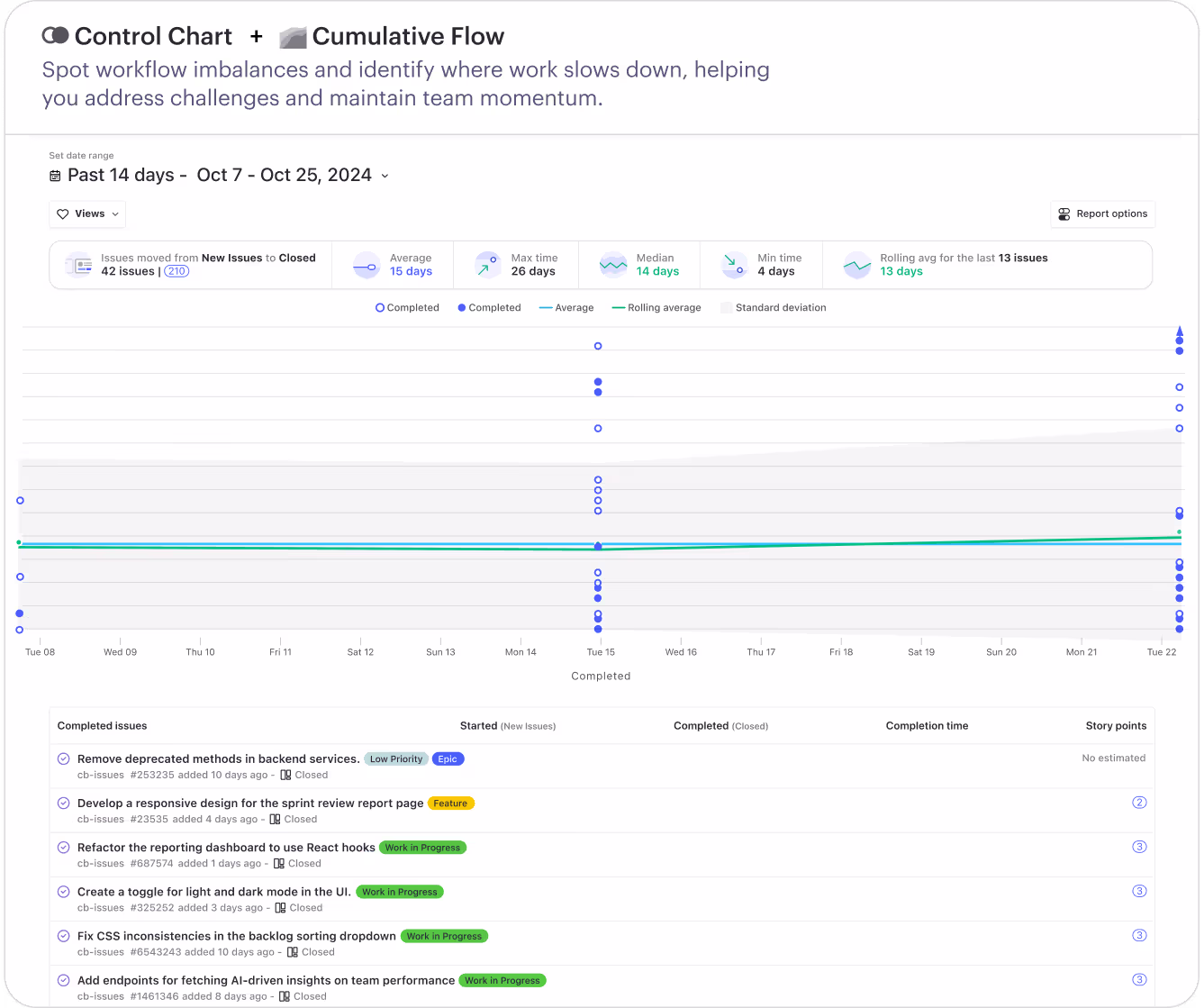Click the calendar icon beside Past 14 days
The height and width of the screenshot is (1008, 1204).
pyautogui.click(x=55, y=176)
